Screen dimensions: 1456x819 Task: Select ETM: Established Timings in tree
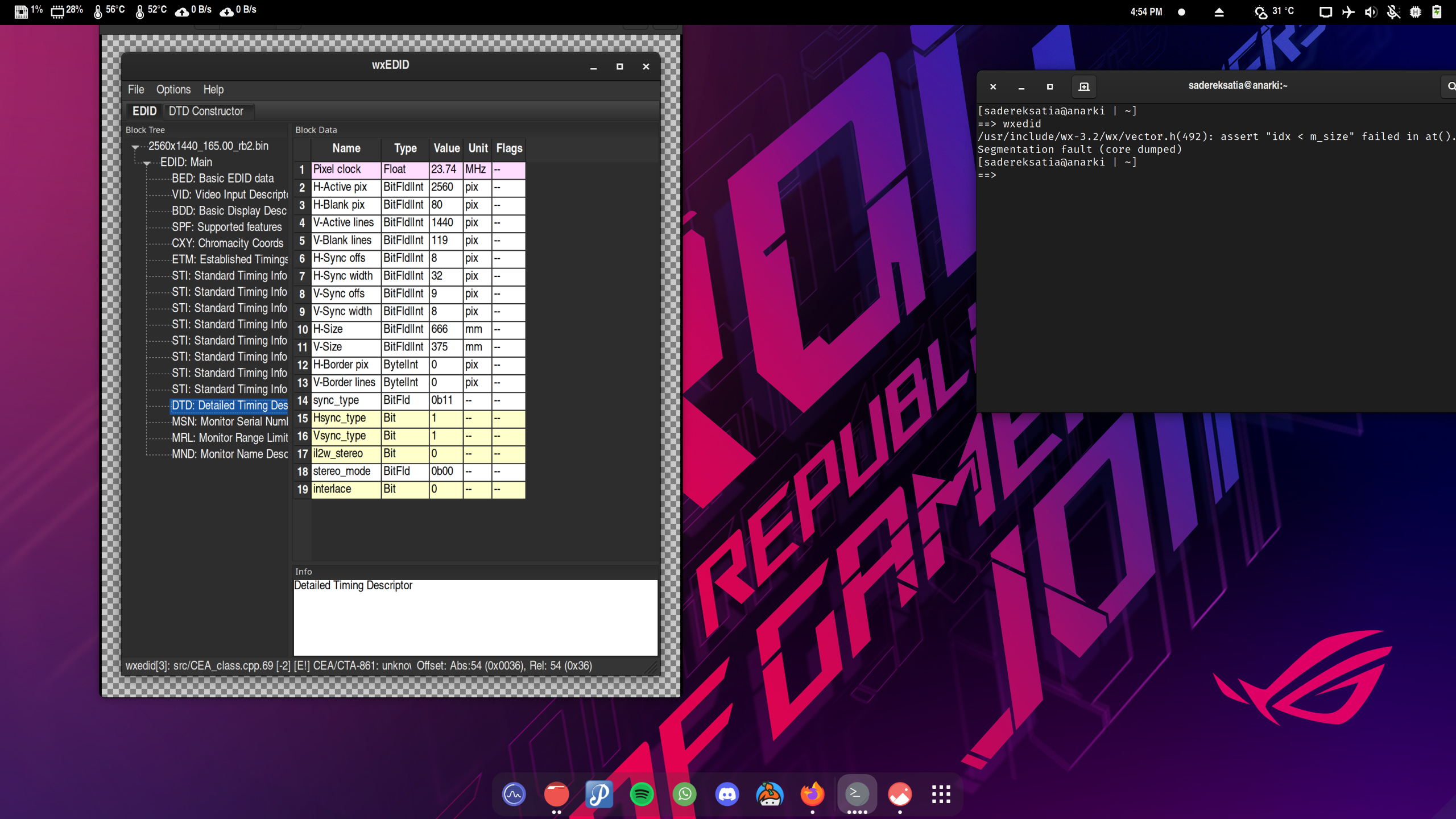coord(230,259)
